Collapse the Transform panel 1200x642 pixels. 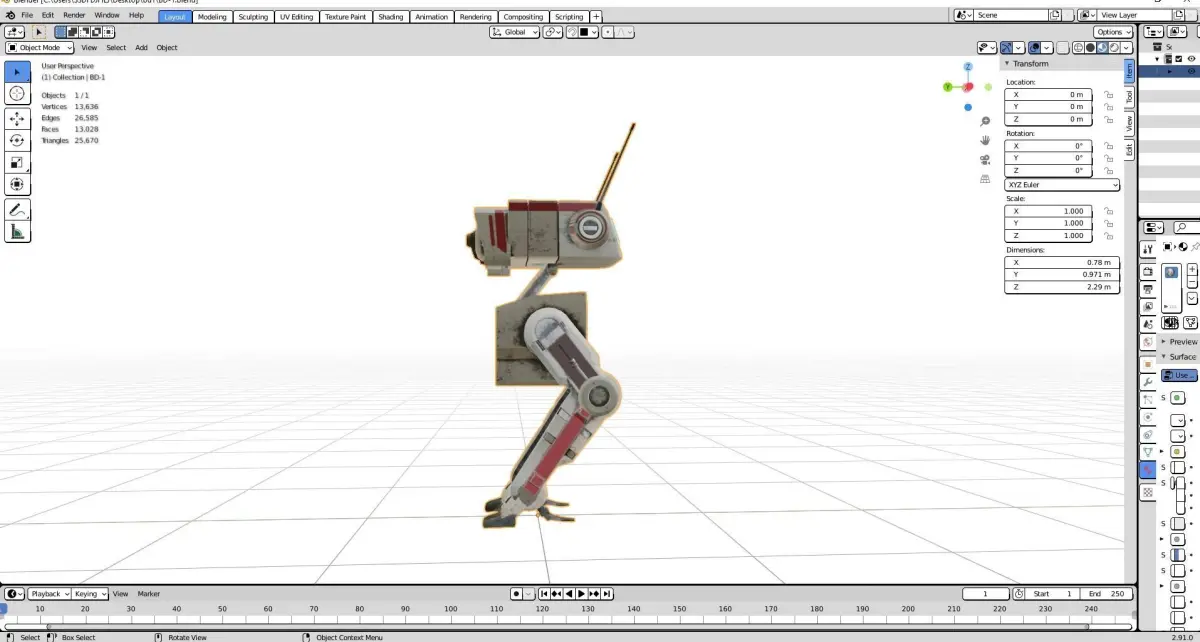[x=1030, y=63]
